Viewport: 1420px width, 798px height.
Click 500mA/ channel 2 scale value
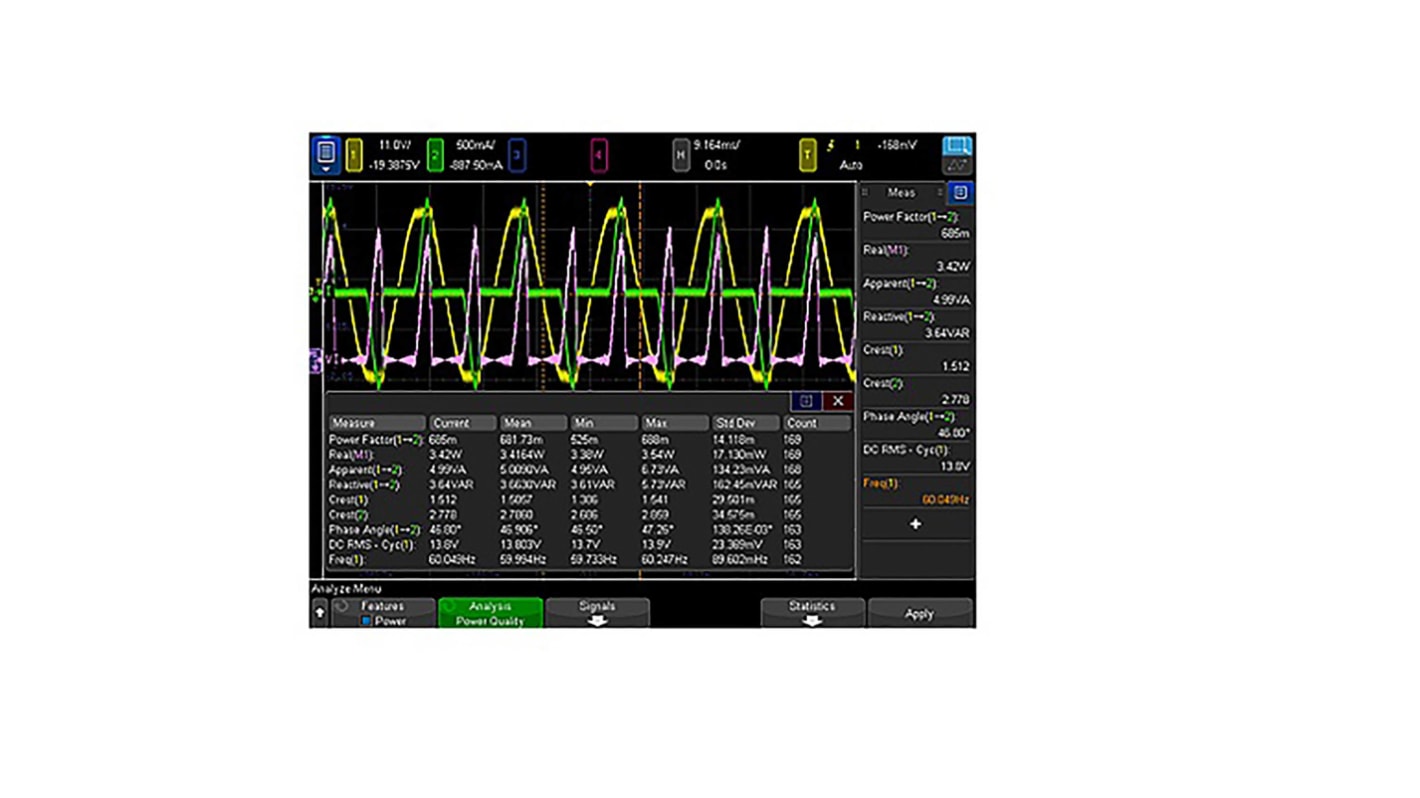pos(475,146)
